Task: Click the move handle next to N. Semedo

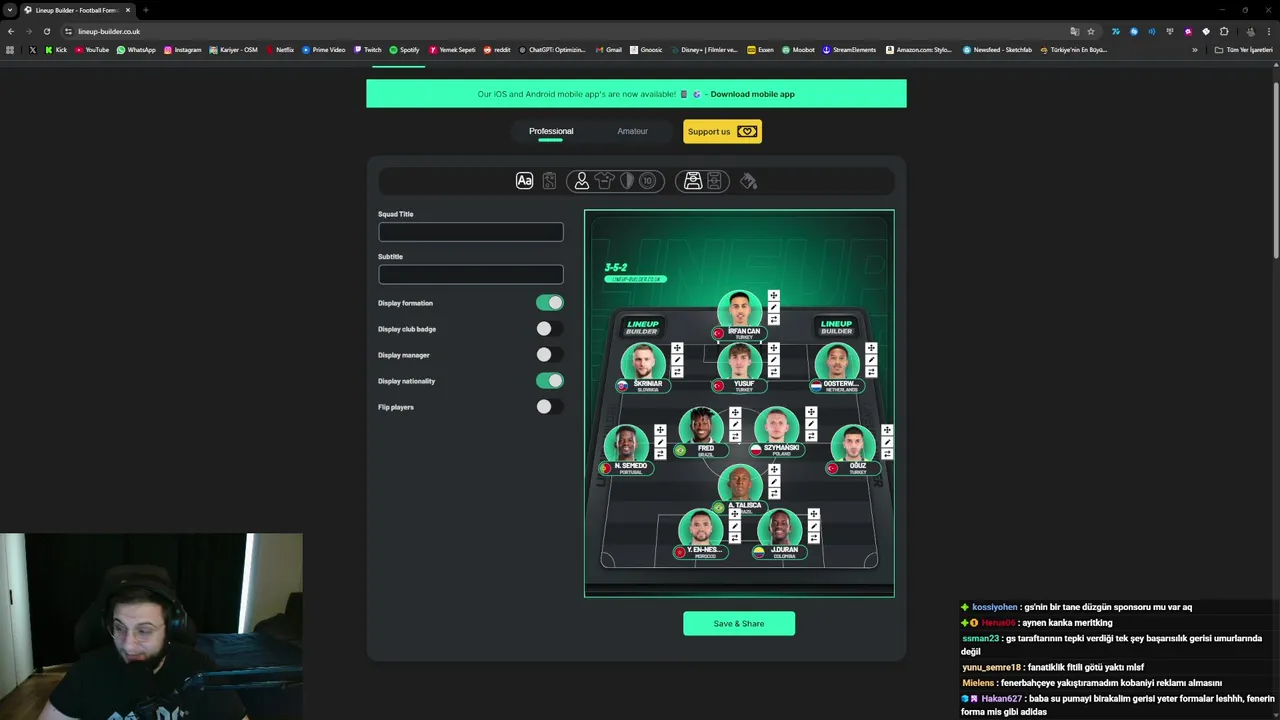Action: click(660, 430)
